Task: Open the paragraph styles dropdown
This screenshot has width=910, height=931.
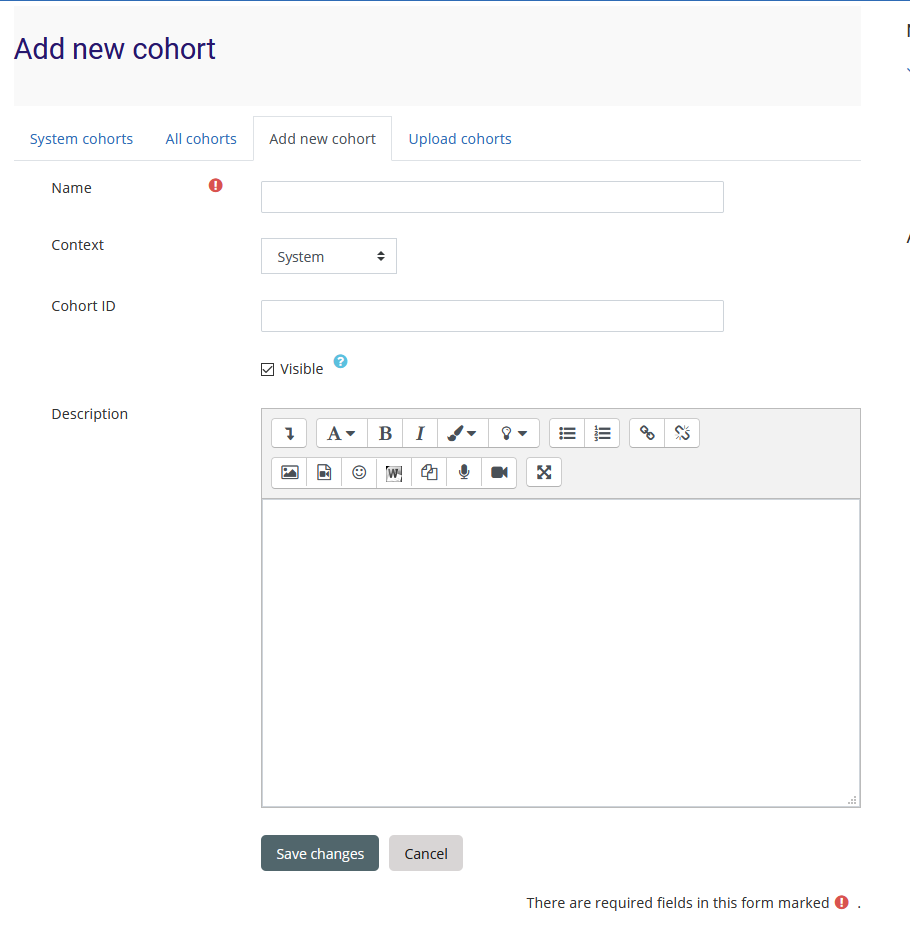Action: click(341, 433)
